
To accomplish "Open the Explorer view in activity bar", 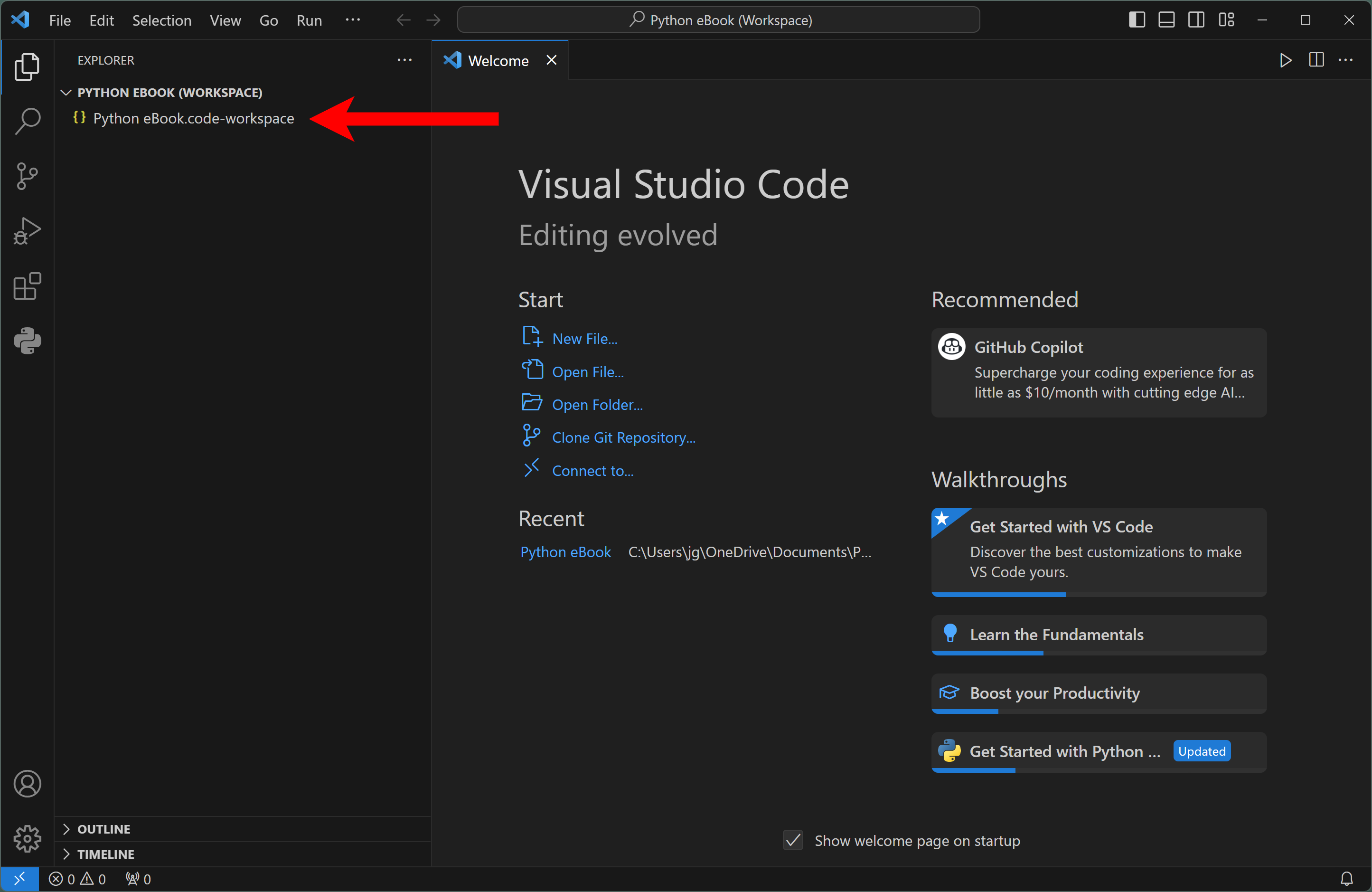I will pyautogui.click(x=27, y=66).
